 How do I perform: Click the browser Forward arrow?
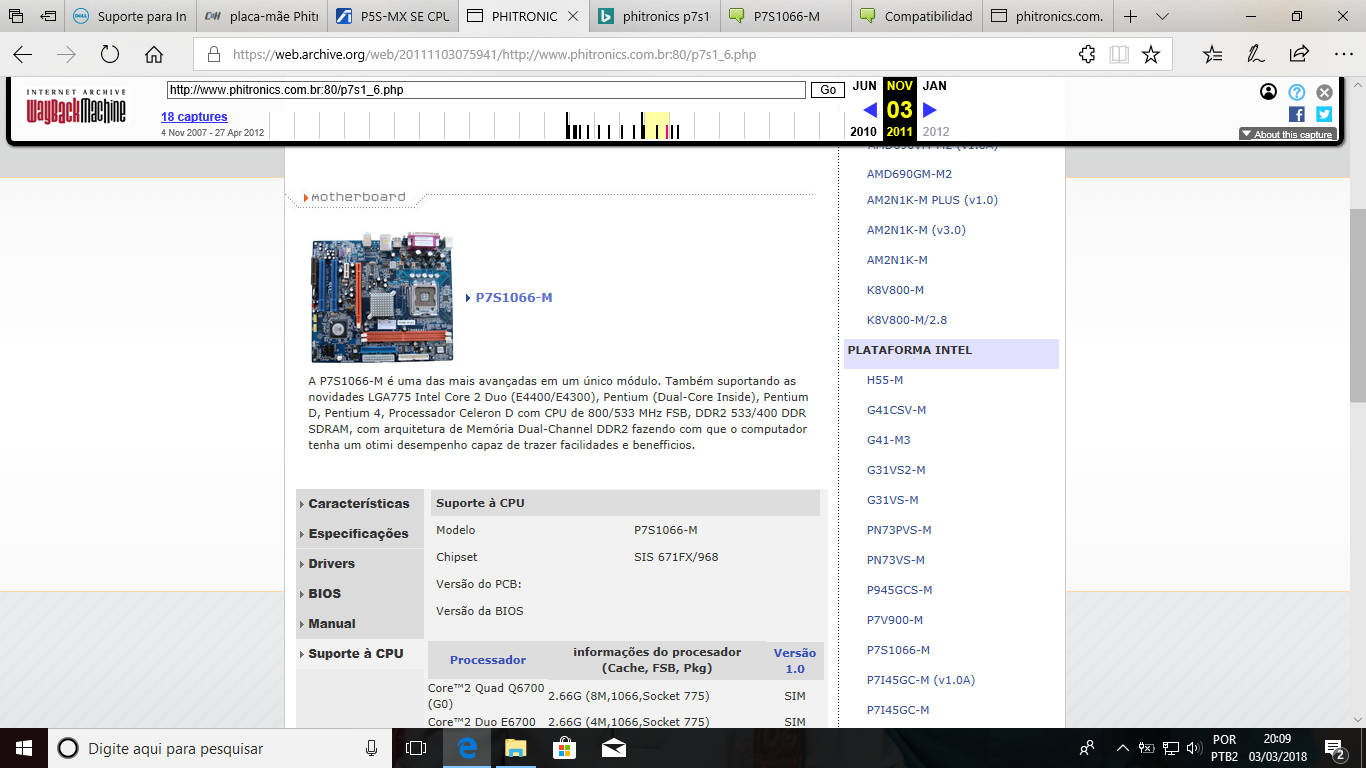click(x=66, y=55)
